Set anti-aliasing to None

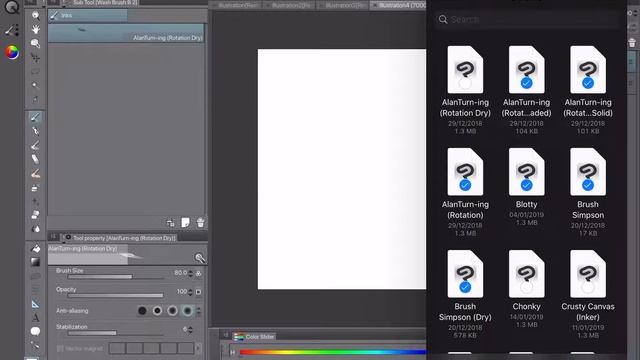point(142,311)
